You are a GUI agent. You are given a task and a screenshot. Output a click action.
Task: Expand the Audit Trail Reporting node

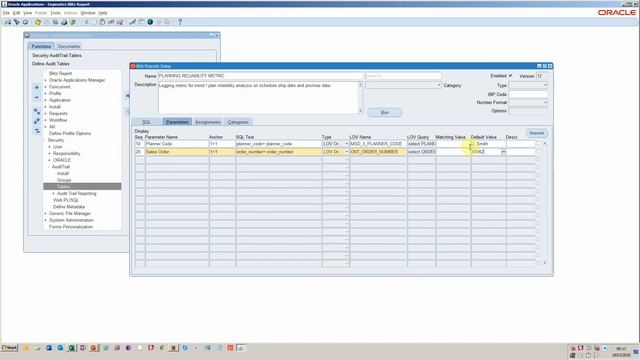point(53,193)
